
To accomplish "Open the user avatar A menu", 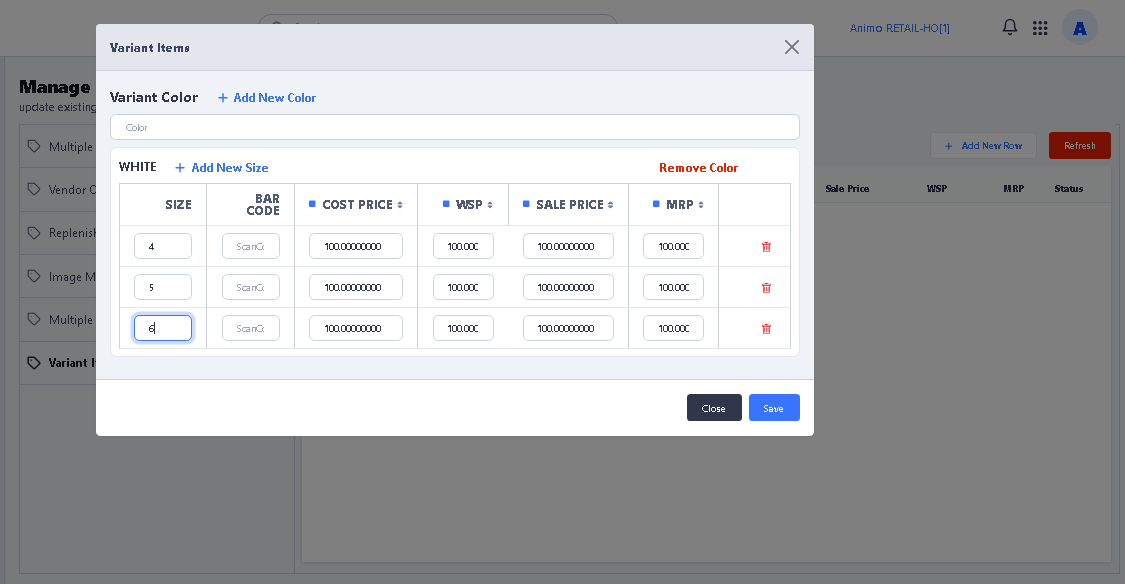I will tap(1080, 28).
